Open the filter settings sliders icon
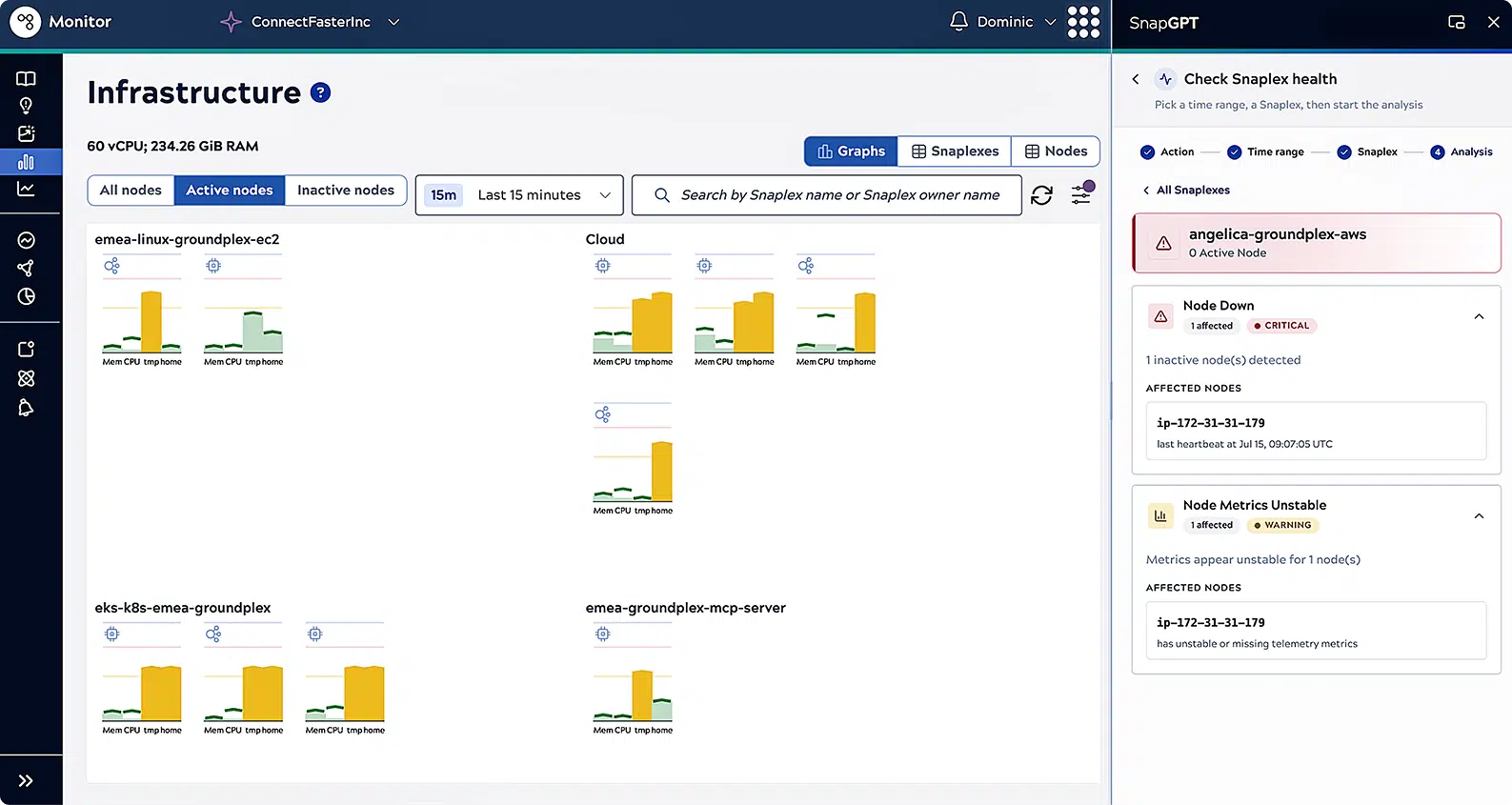1512x805 pixels. click(1081, 193)
